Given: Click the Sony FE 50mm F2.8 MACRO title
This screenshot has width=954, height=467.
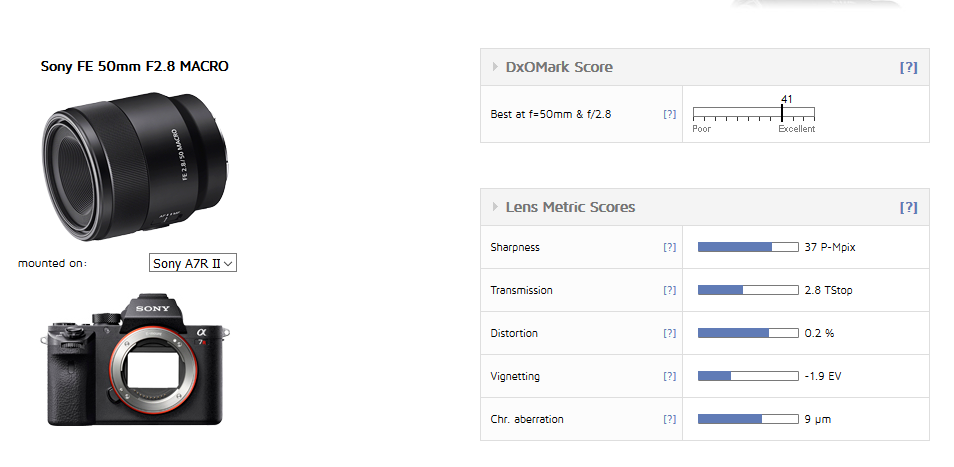Looking at the screenshot, I should pyautogui.click(x=134, y=67).
